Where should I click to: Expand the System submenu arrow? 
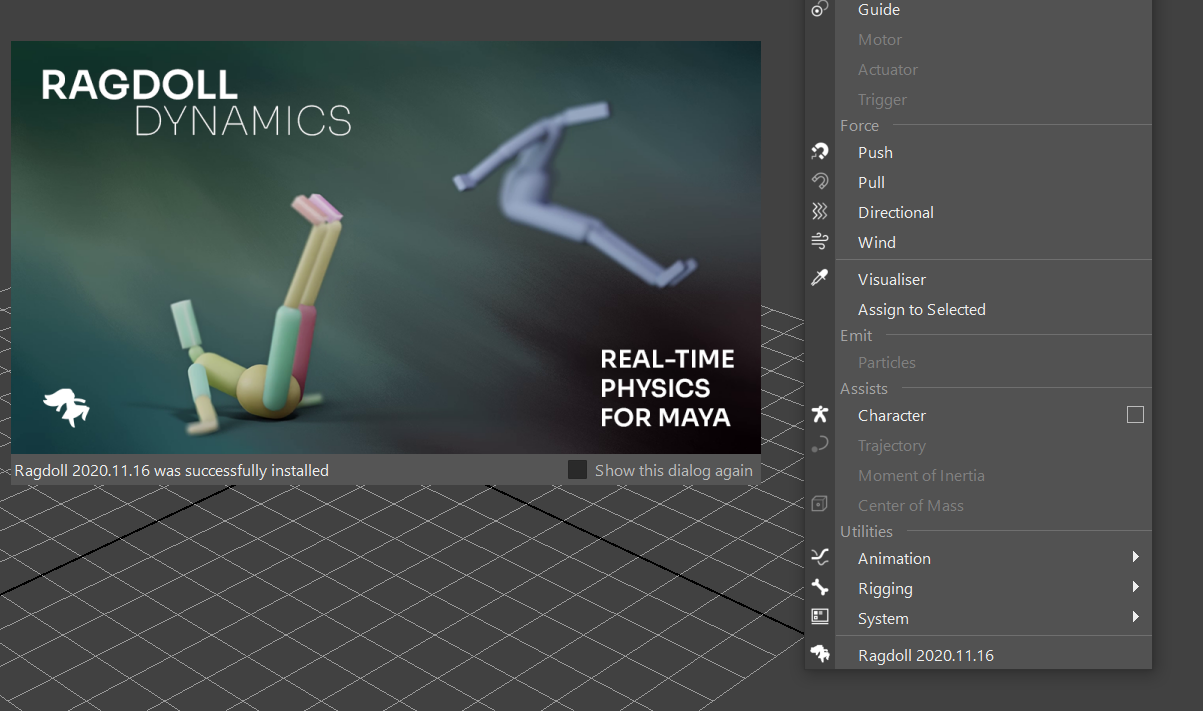pyautogui.click(x=1136, y=617)
